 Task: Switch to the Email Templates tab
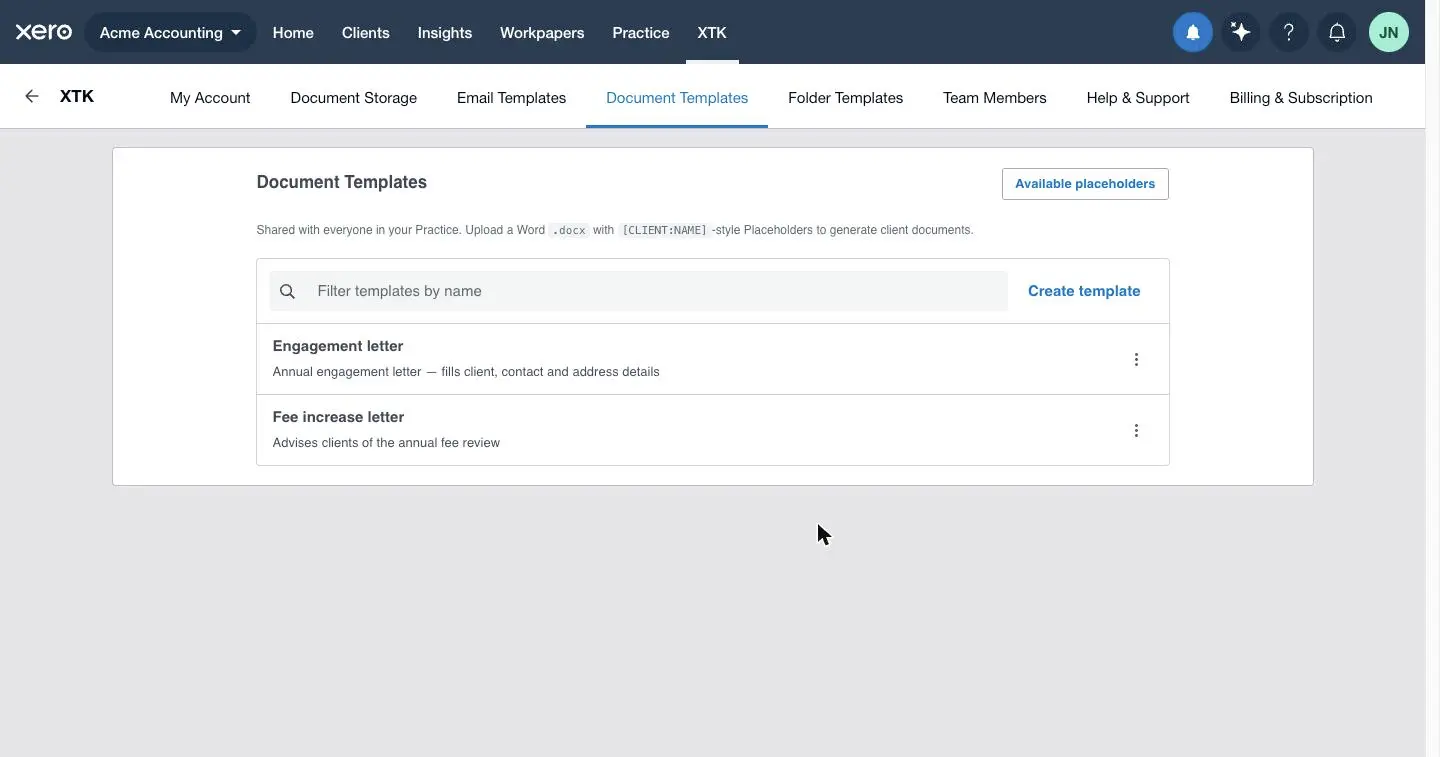coord(511,98)
